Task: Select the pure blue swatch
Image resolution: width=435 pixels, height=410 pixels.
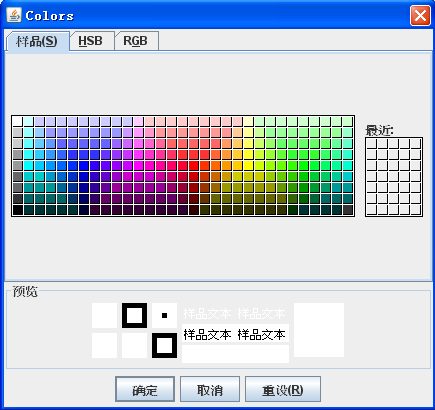Action: coord(84,166)
